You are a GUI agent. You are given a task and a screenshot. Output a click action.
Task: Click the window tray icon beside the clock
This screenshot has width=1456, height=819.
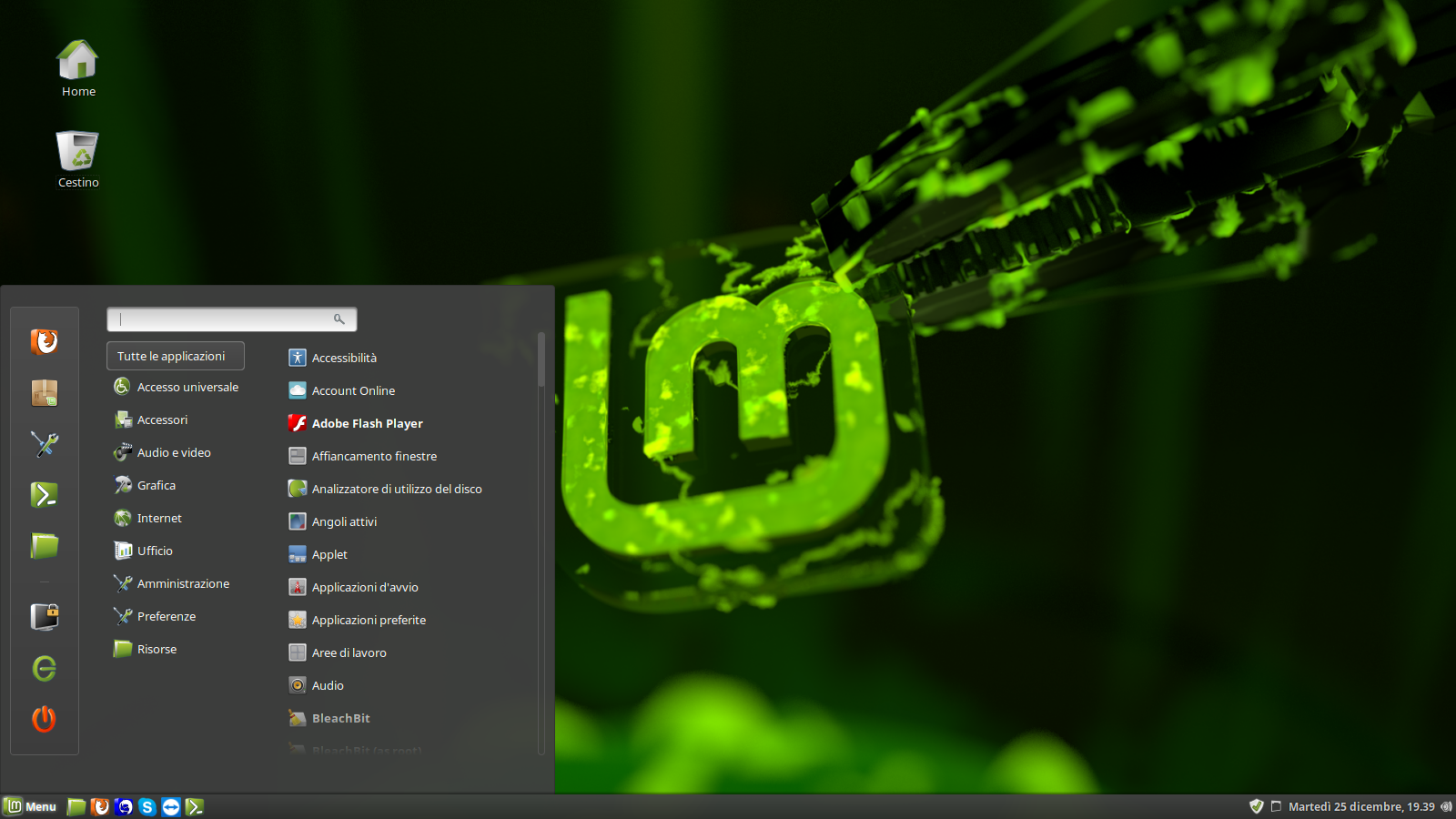(x=1276, y=806)
